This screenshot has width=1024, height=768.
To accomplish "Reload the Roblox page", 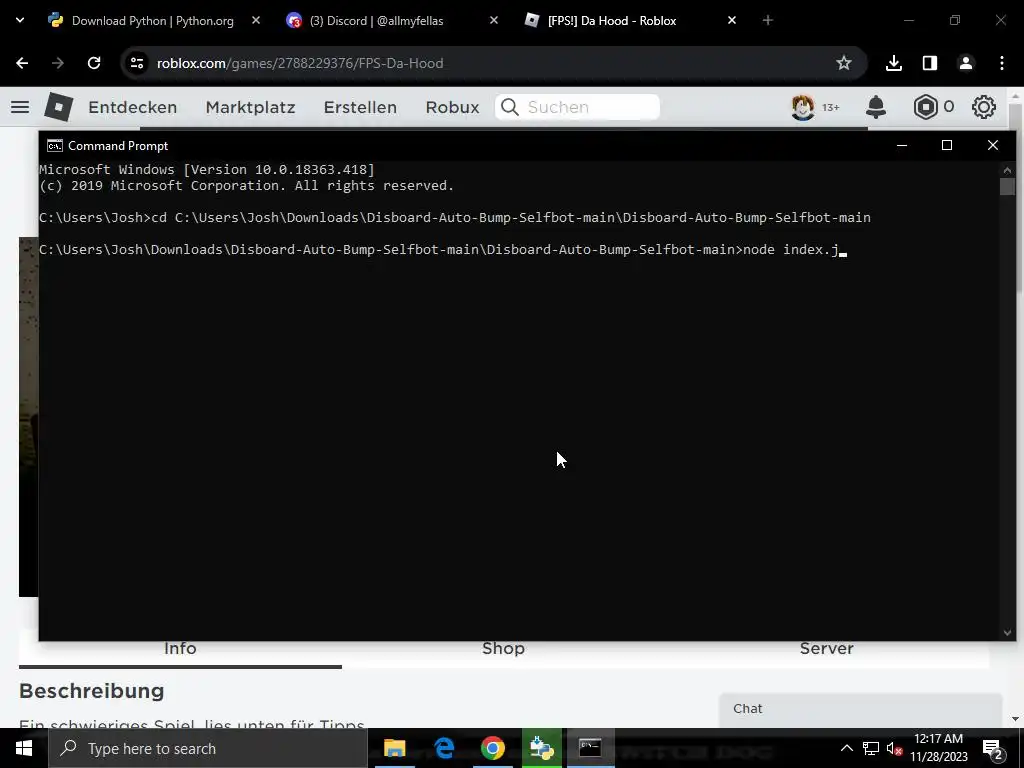I will pos(94,63).
